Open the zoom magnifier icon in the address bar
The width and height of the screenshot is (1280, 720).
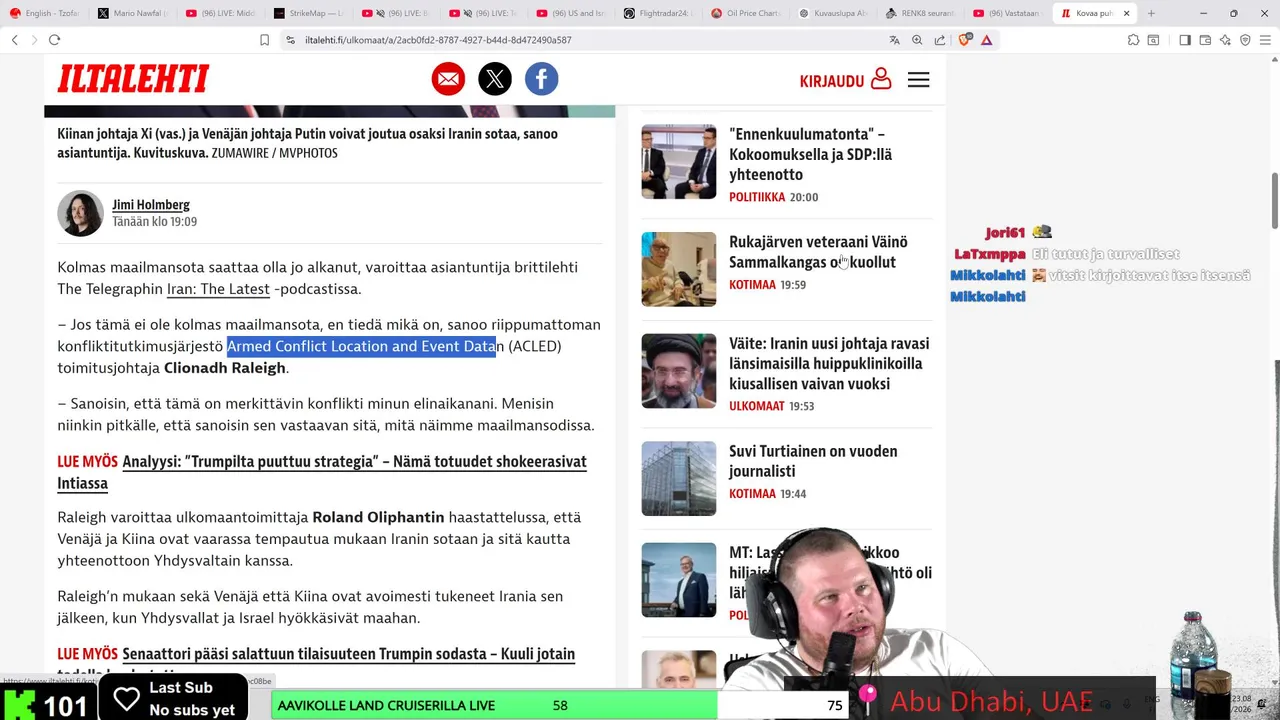point(917,40)
